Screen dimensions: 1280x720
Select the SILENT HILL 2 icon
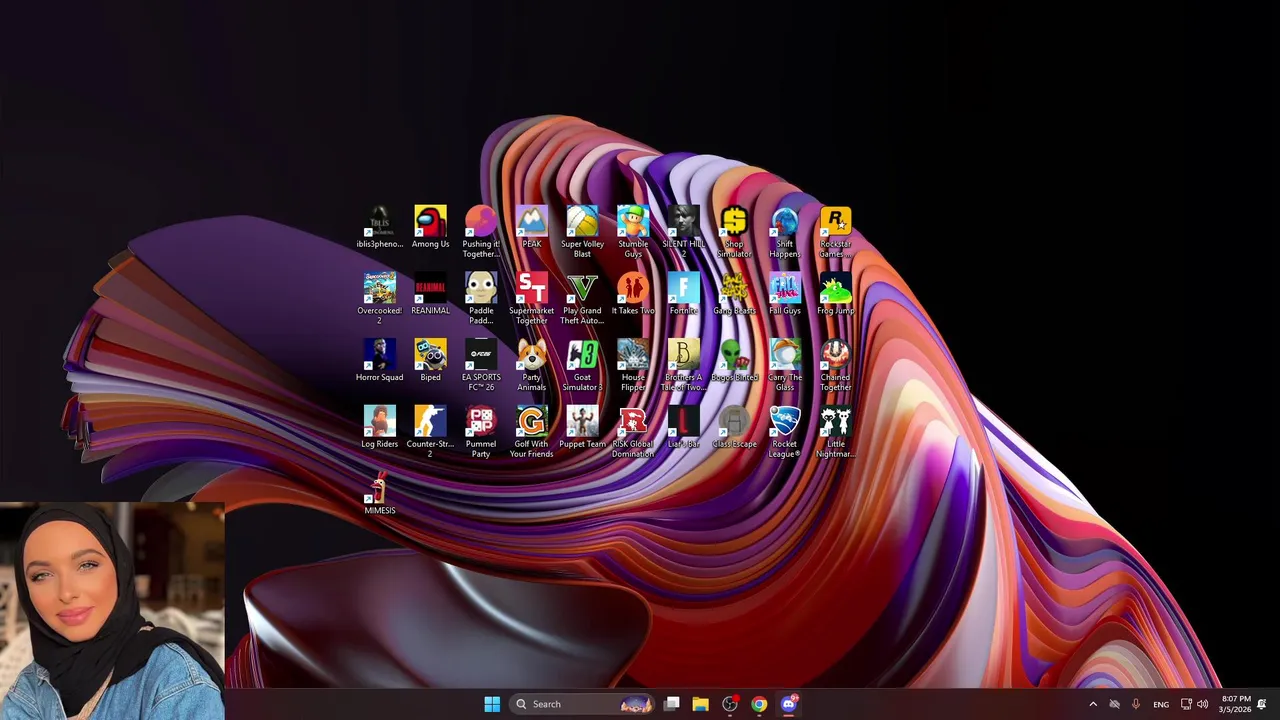tap(684, 232)
